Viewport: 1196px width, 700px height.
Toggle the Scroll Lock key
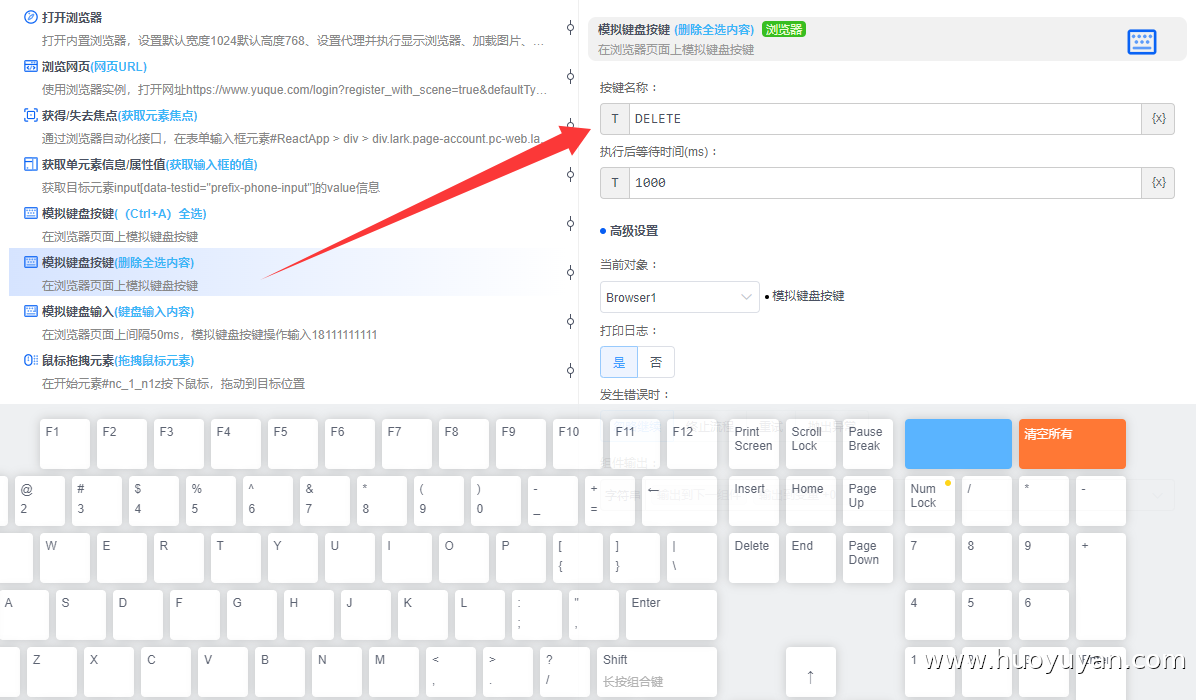[811, 444]
